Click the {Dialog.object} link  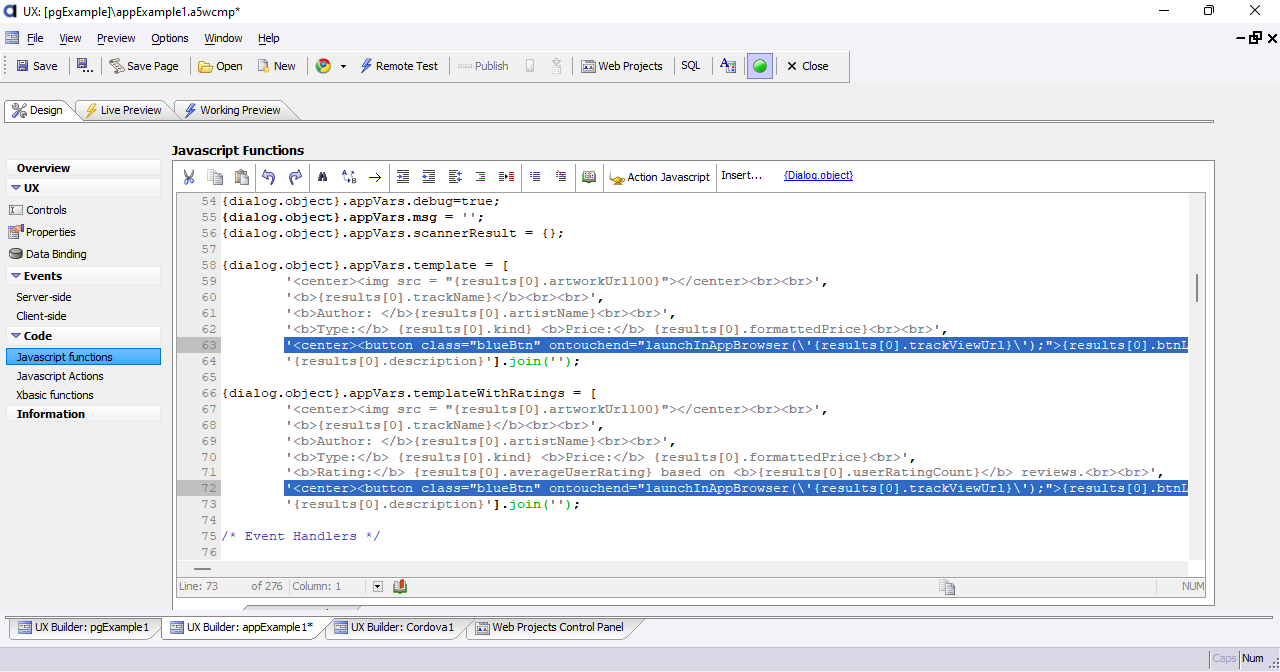[x=818, y=175]
